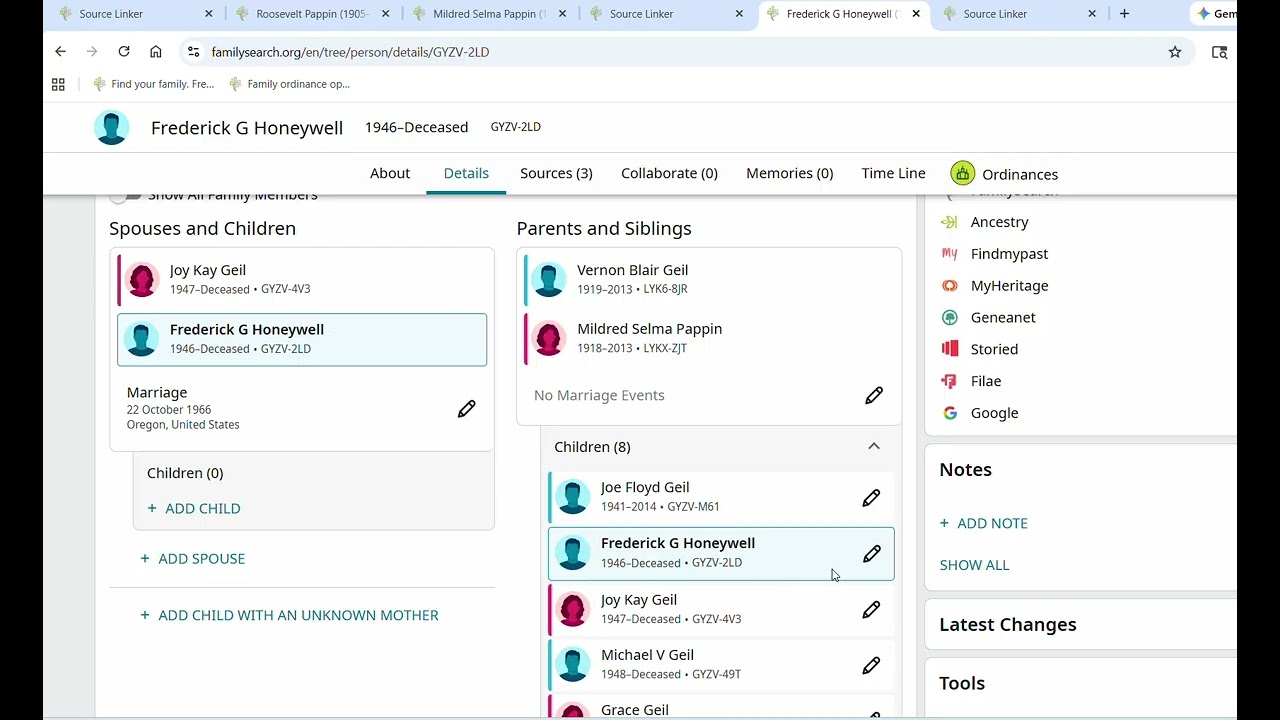Open the Sources (3) tab
Viewport: 1280px width, 720px height.
556,173
